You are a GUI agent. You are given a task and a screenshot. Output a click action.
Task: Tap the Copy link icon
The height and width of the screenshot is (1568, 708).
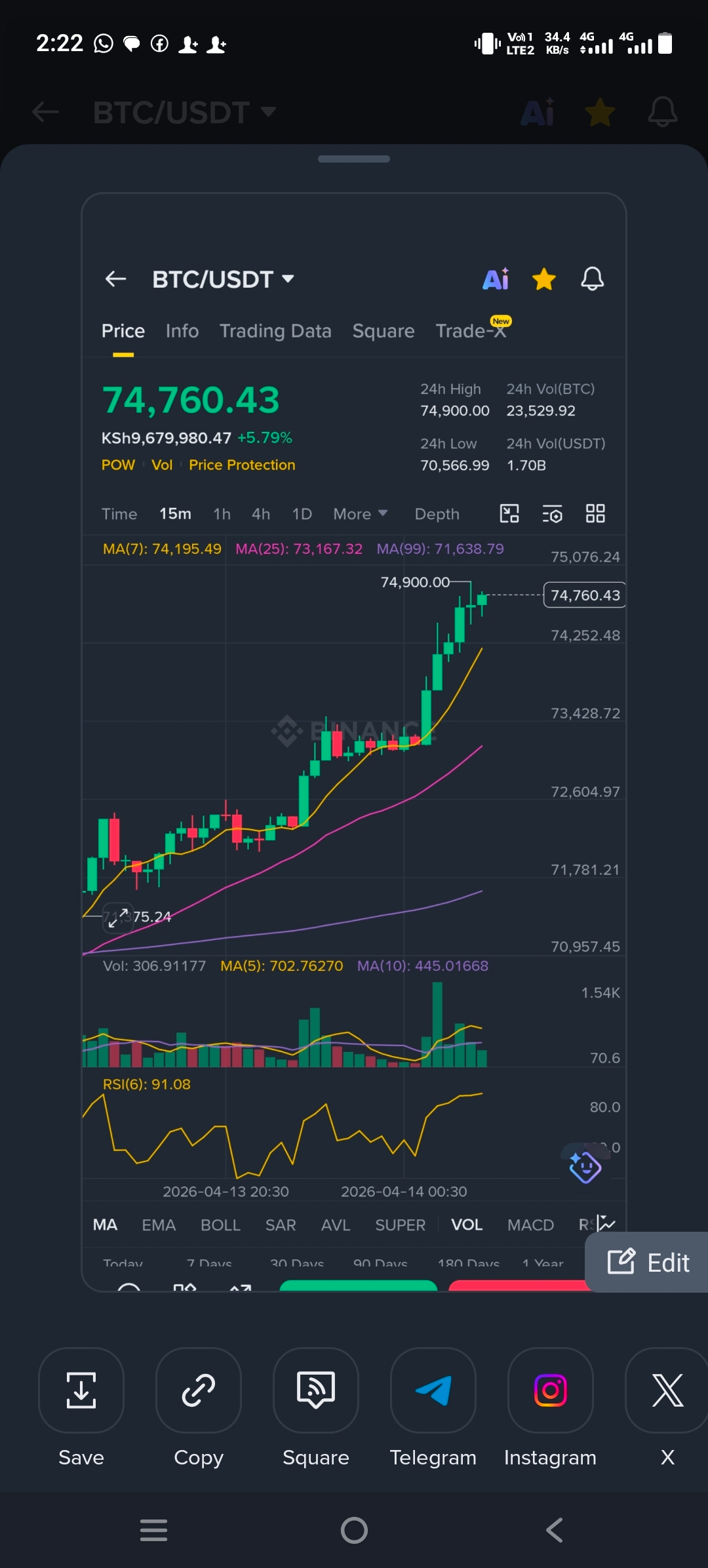point(199,1390)
